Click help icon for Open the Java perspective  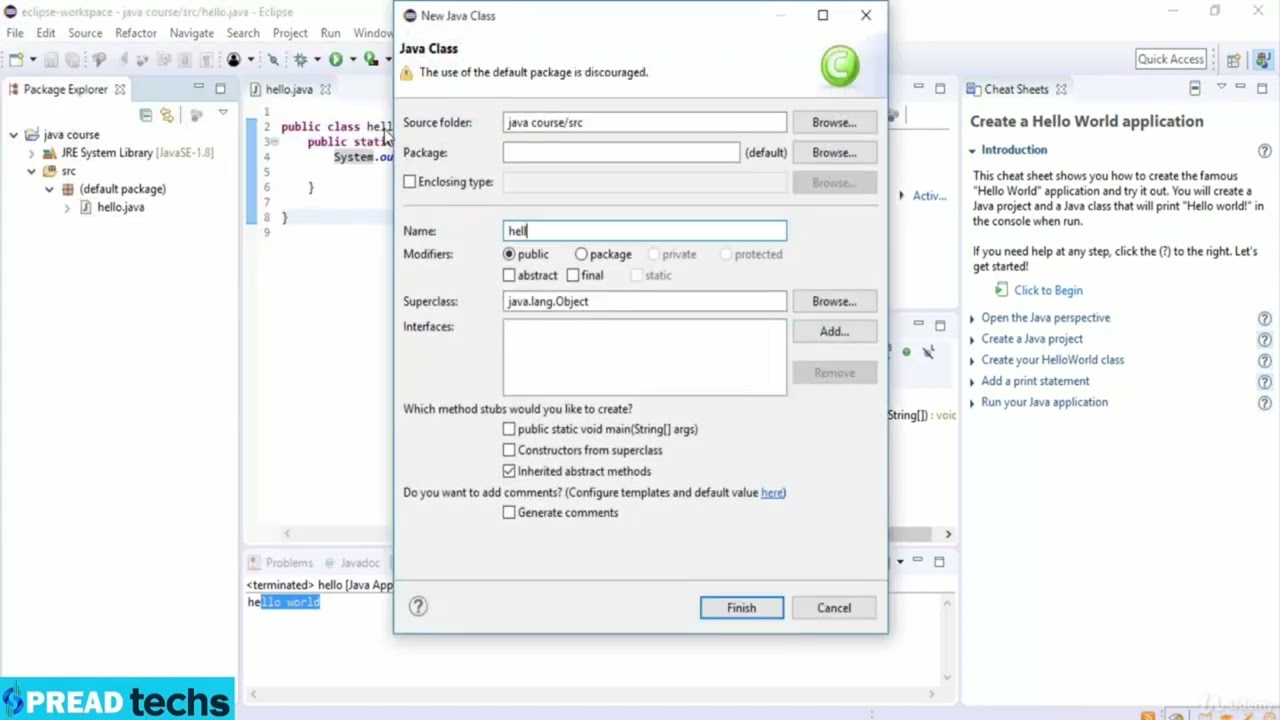(x=1264, y=318)
